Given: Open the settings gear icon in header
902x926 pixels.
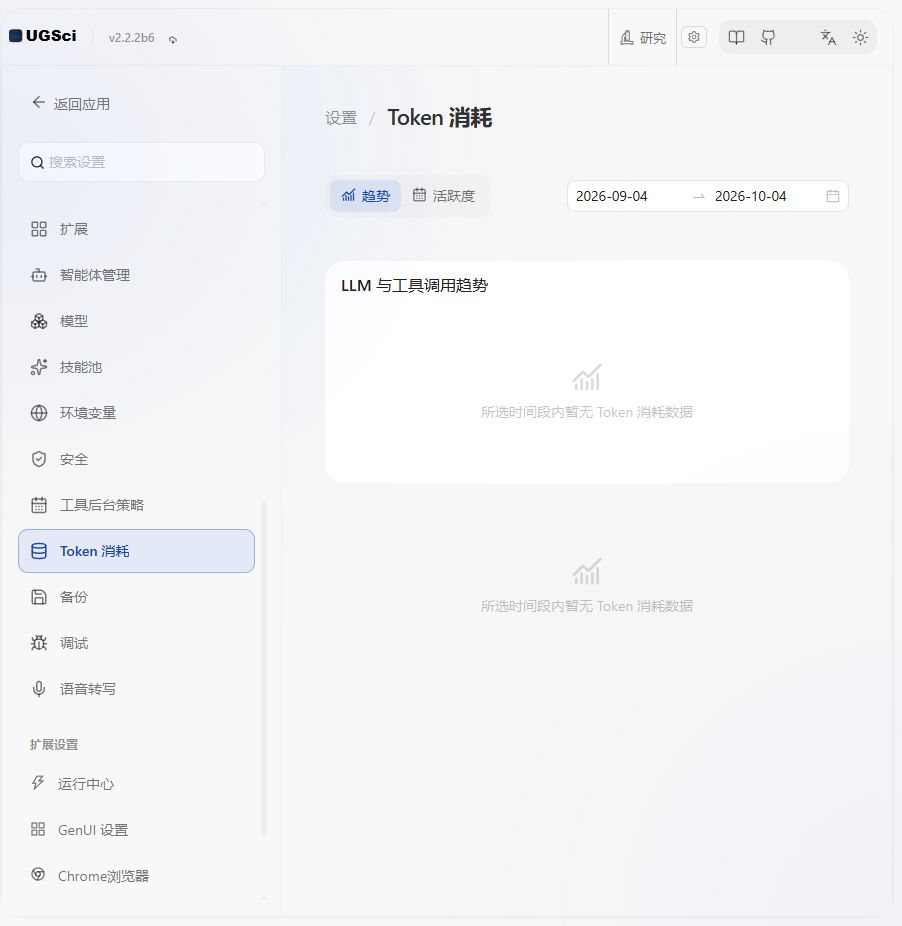Looking at the screenshot, I should click(x=694, y=37).
